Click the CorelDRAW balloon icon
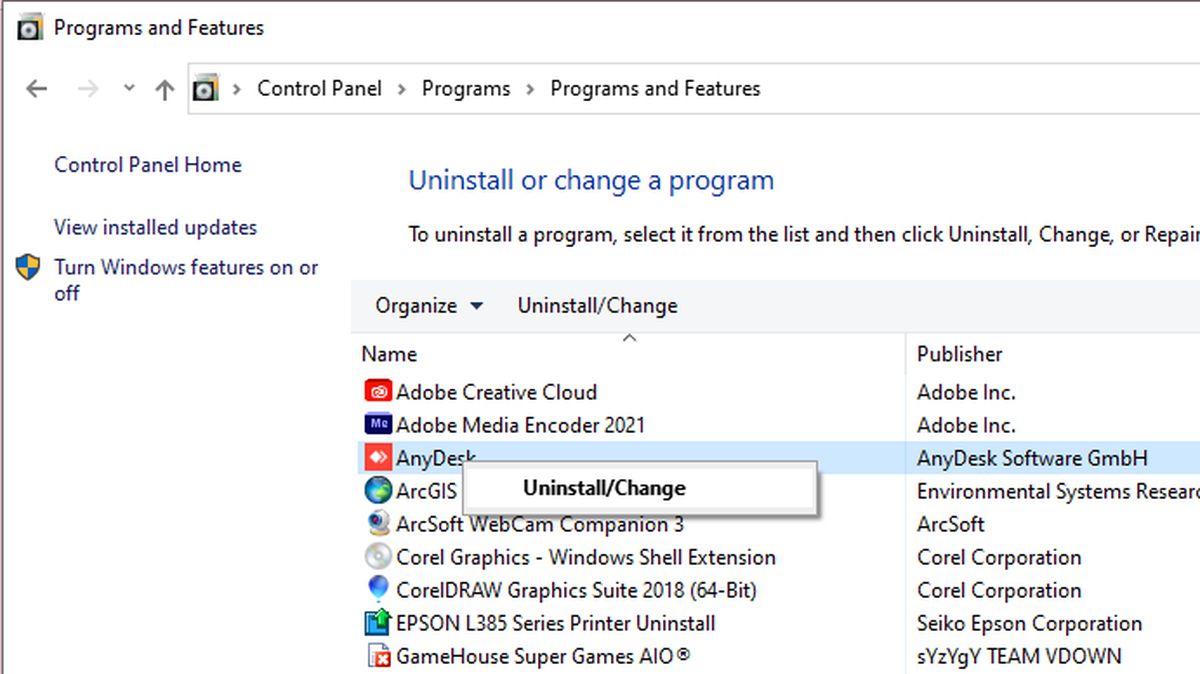Viewport: 1200px width, 674px height. [x=378, y=590]
